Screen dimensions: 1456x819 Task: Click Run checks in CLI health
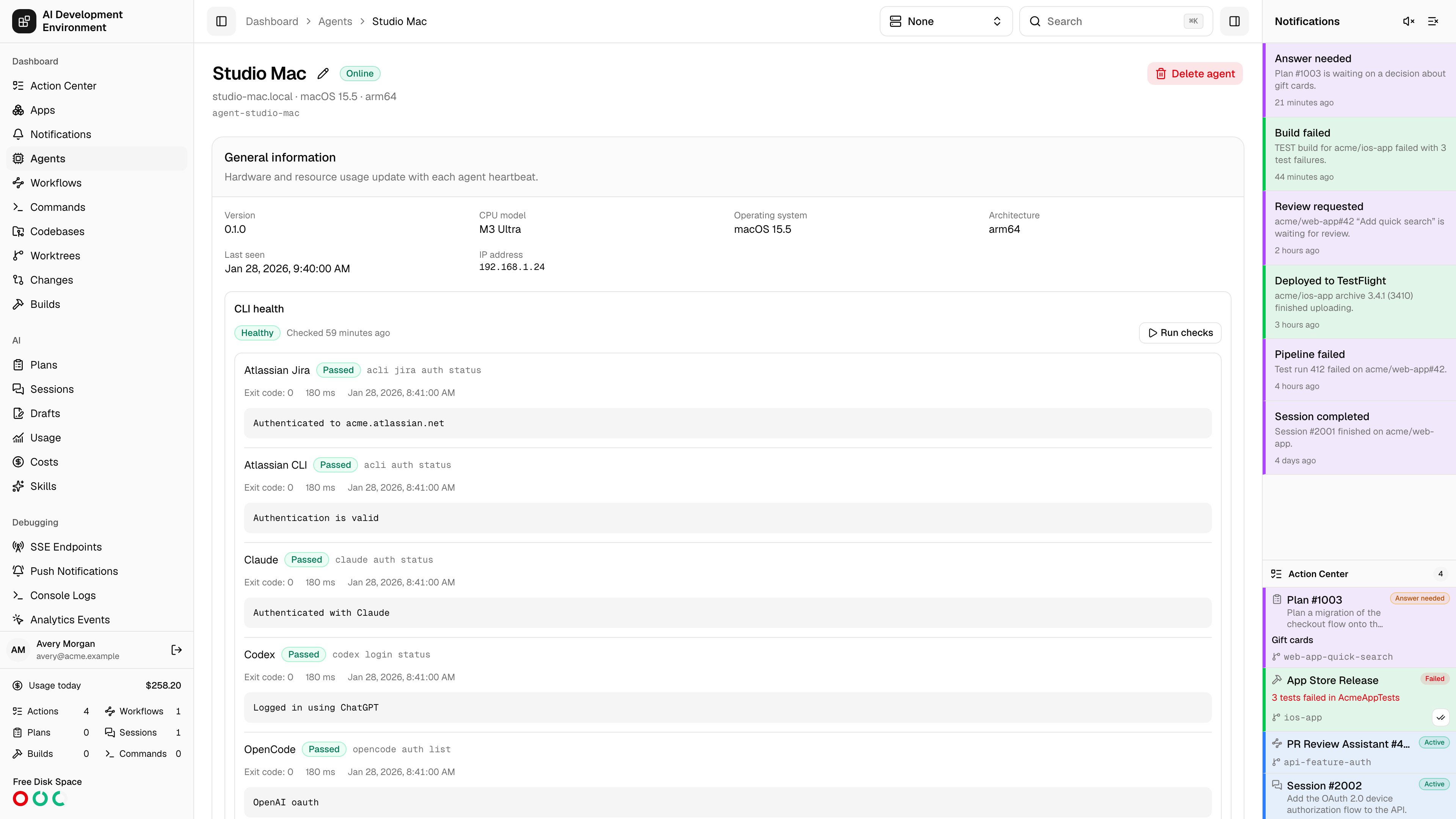(x=1180, y=333)
